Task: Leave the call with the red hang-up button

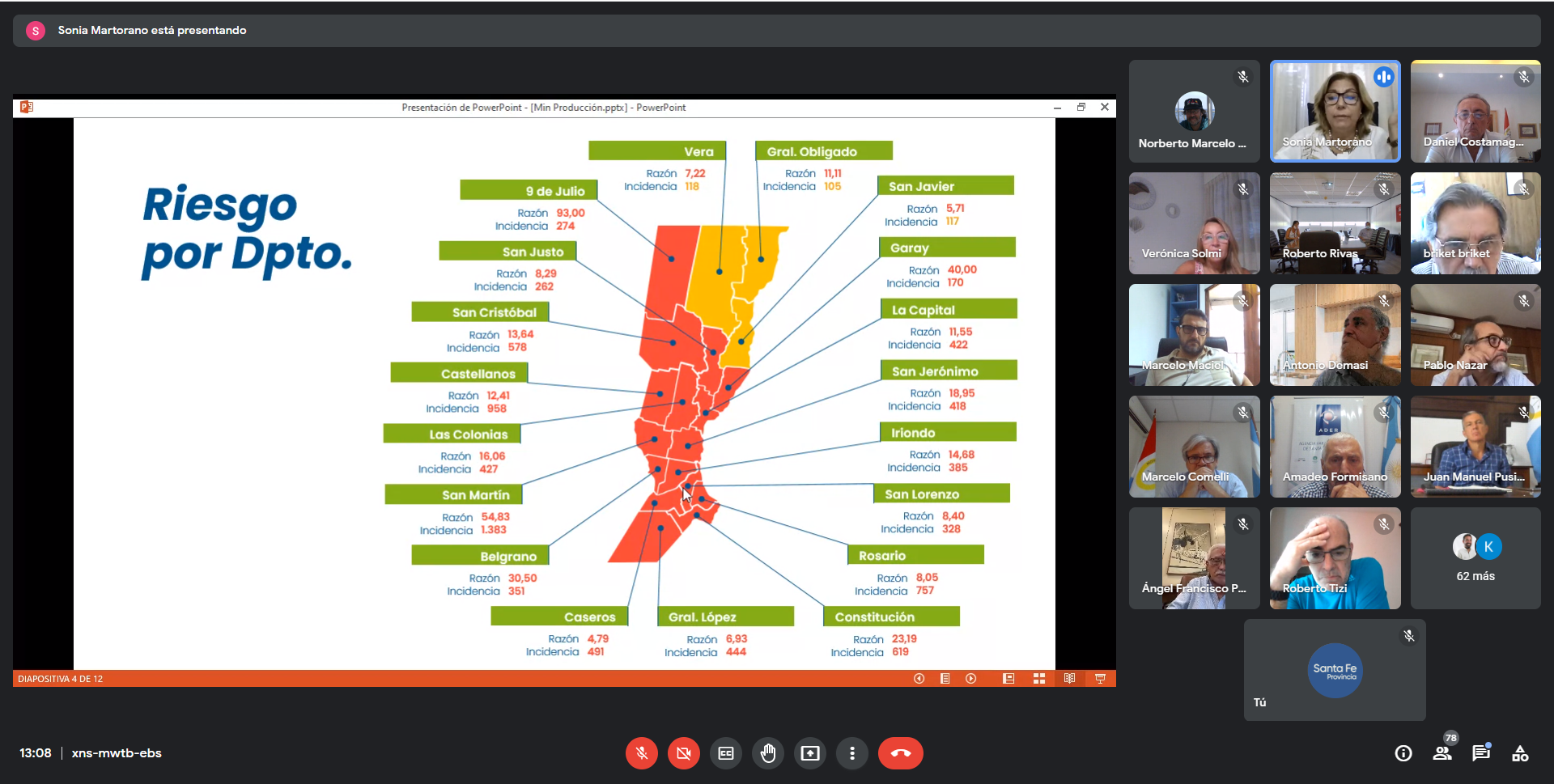Action: coord(900,753)
